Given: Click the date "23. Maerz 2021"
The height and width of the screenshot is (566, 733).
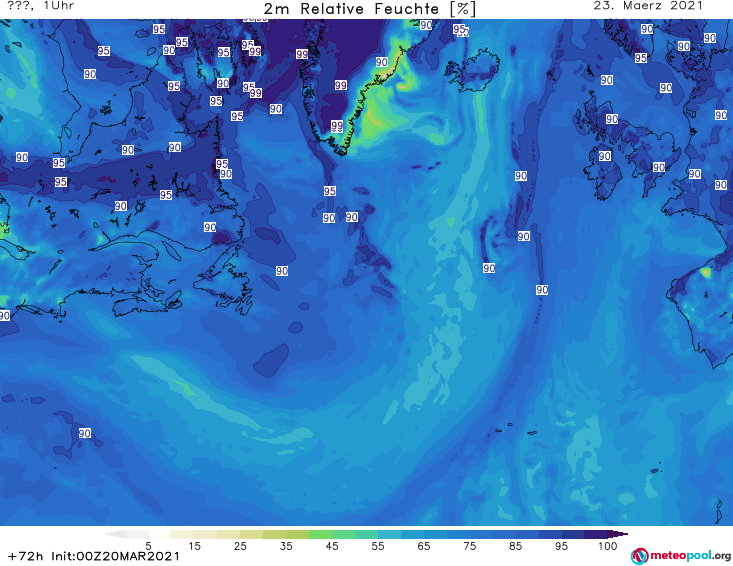Looking at the screenshot, I should click(648, 6).
